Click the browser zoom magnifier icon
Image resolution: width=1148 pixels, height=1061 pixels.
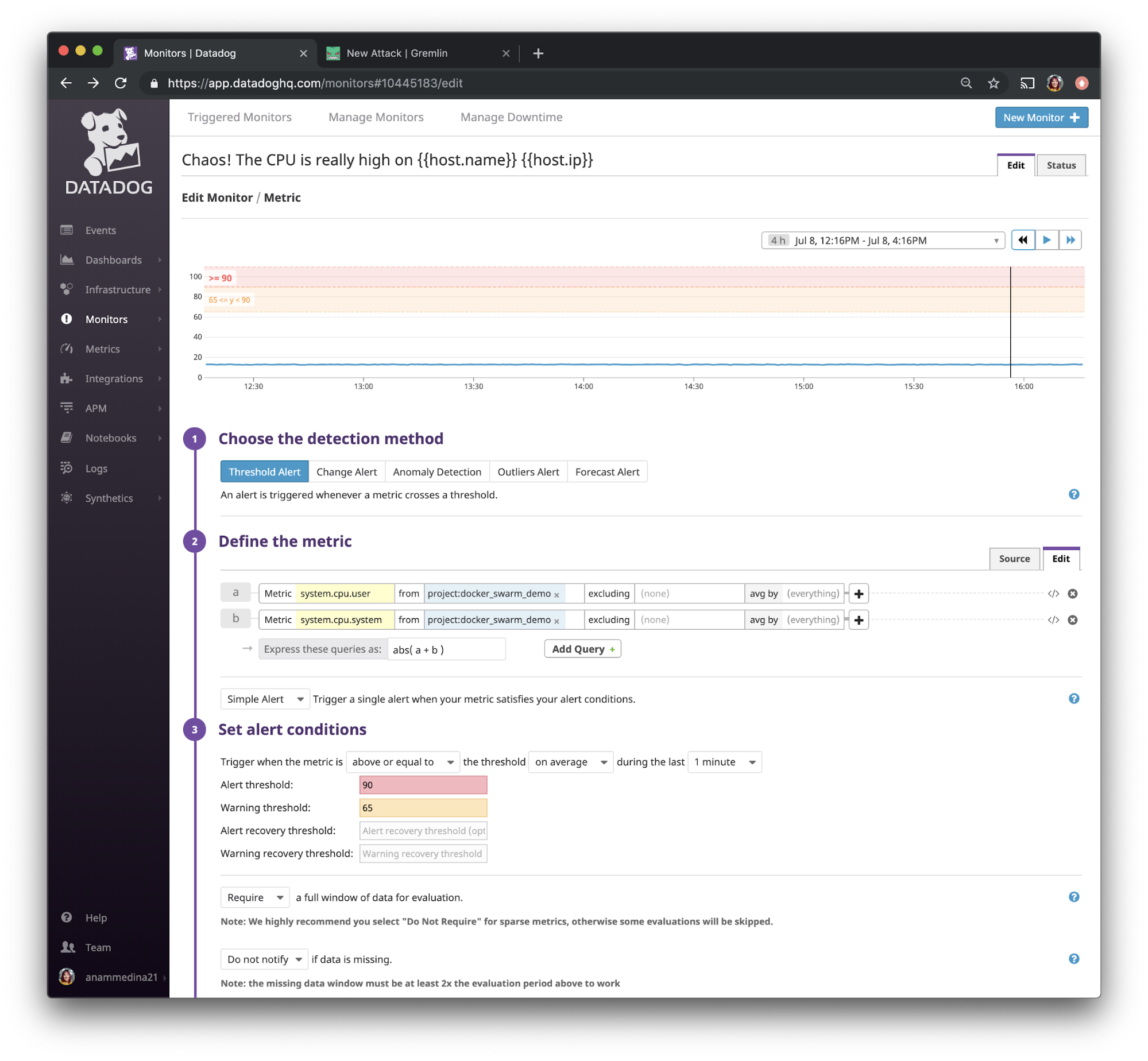(966, 83)
